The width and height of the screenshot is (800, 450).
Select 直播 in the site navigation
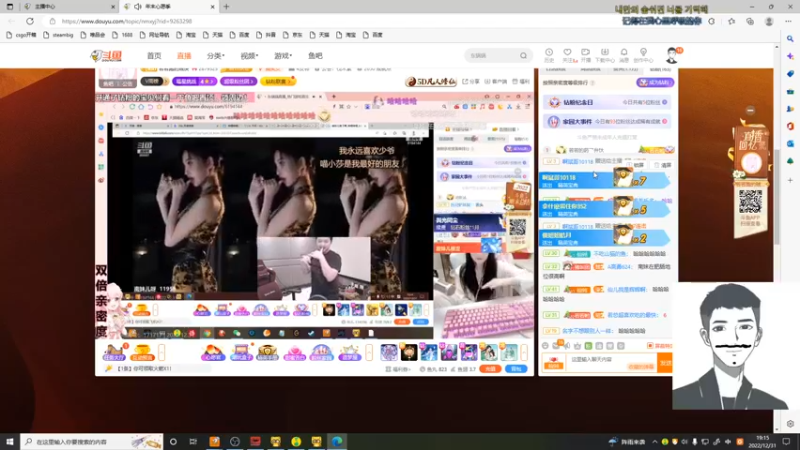(x=184, y=56)
